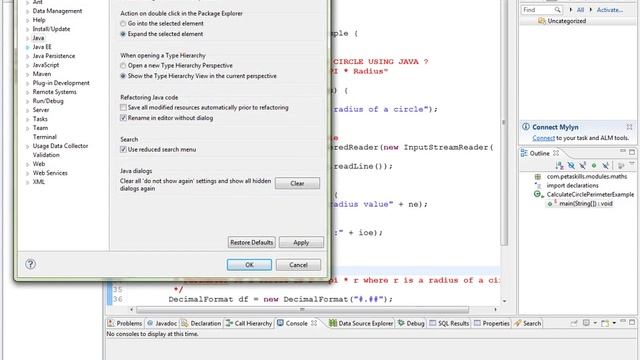This screenshot has height=360, width=640.
Task: Select Validation in preferences tree
Action: coord(46,155)
